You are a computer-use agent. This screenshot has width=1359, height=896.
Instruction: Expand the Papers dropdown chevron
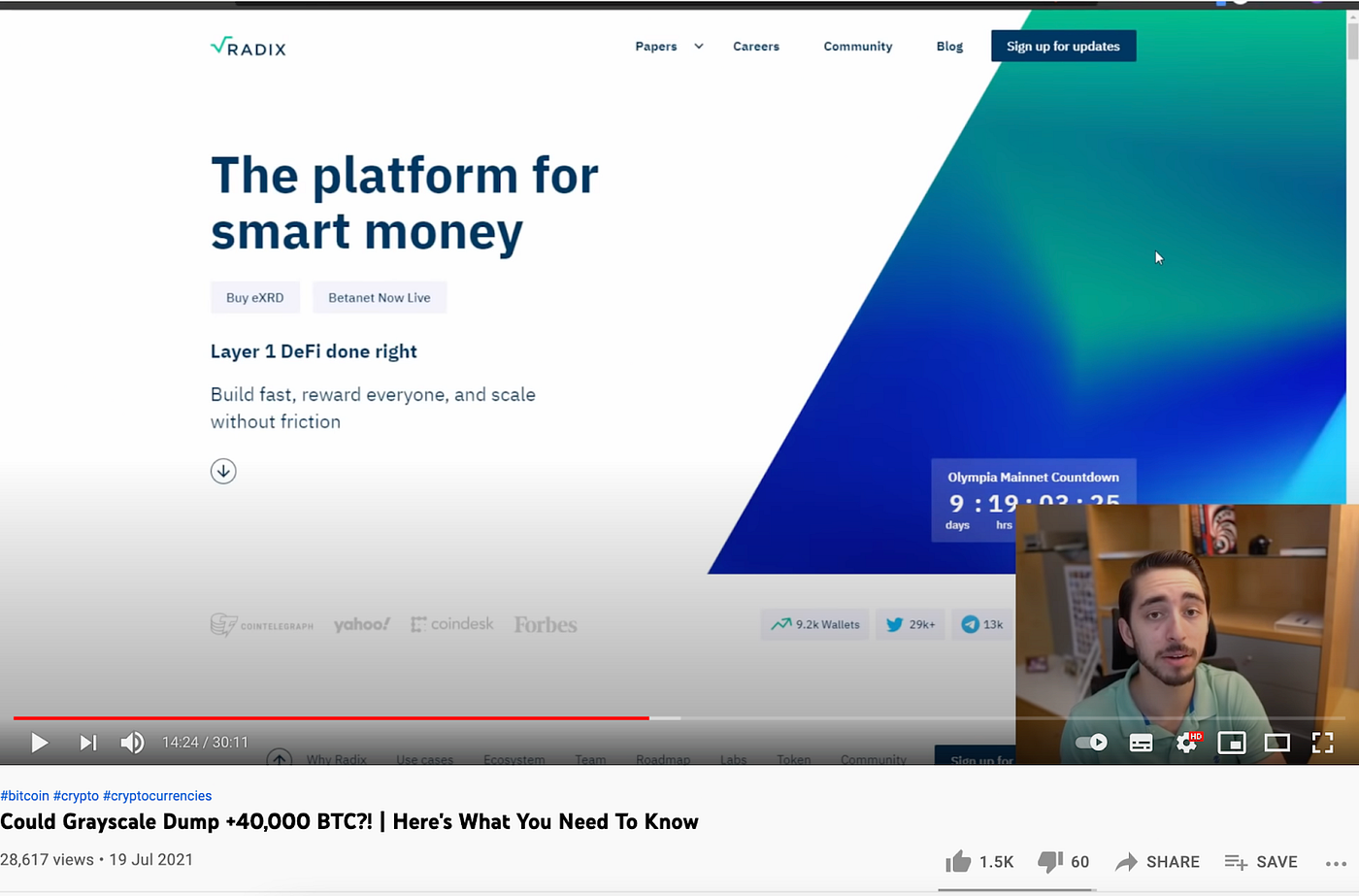698,47
